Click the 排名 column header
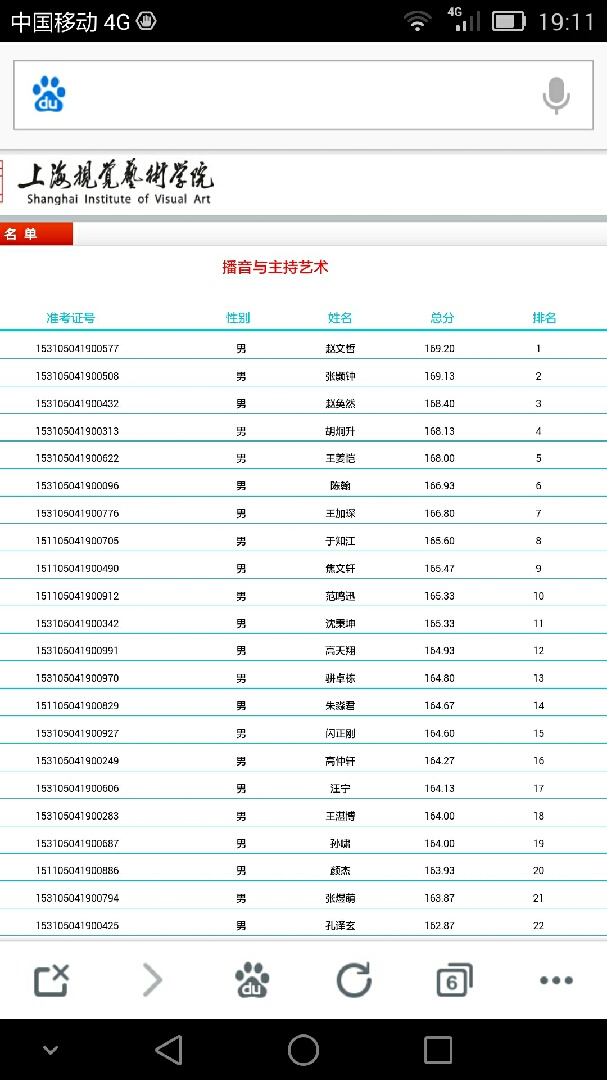607x1080 pixels. [x=544, y=318]
